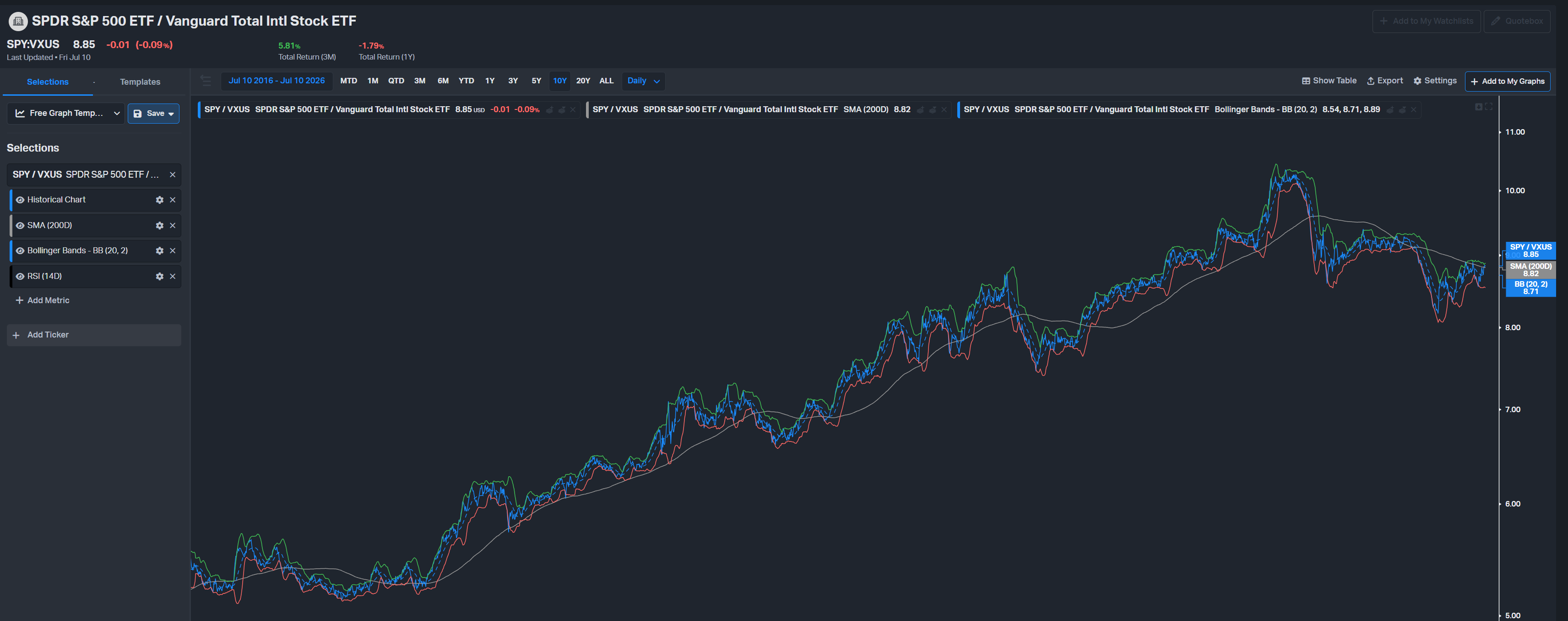Click Add to My Watchlists
Viewport: 1568px width, 621px height.
point(1426,22)
